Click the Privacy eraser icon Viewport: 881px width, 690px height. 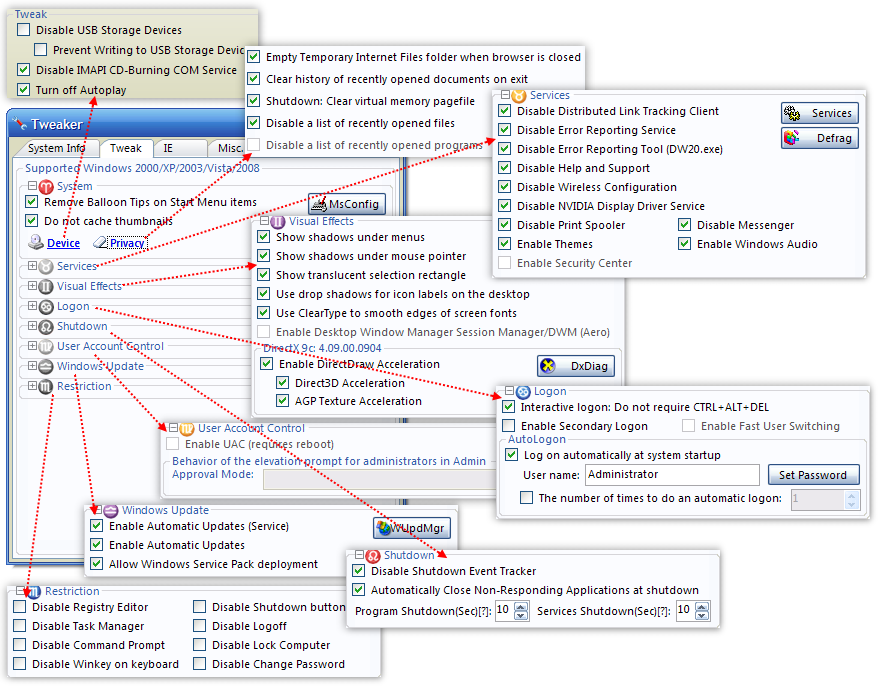coord(100,242)
